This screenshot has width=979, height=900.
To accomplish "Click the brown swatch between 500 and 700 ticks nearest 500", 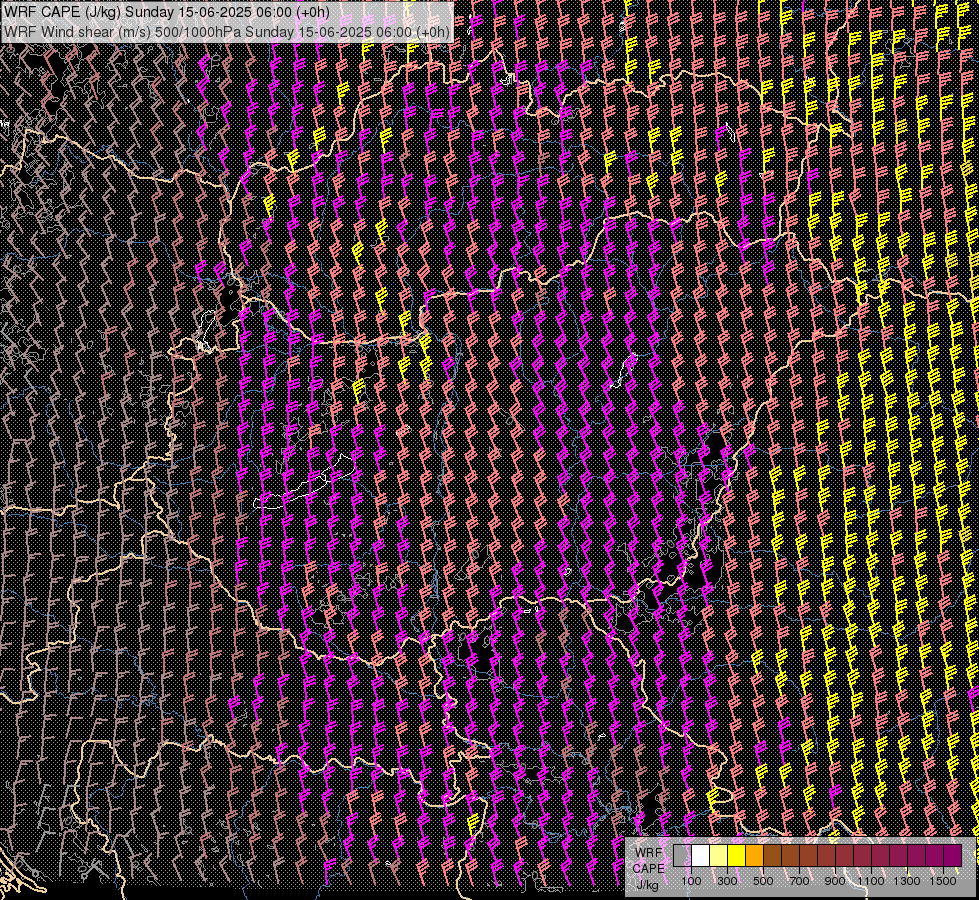I will (x=773, y=856).
